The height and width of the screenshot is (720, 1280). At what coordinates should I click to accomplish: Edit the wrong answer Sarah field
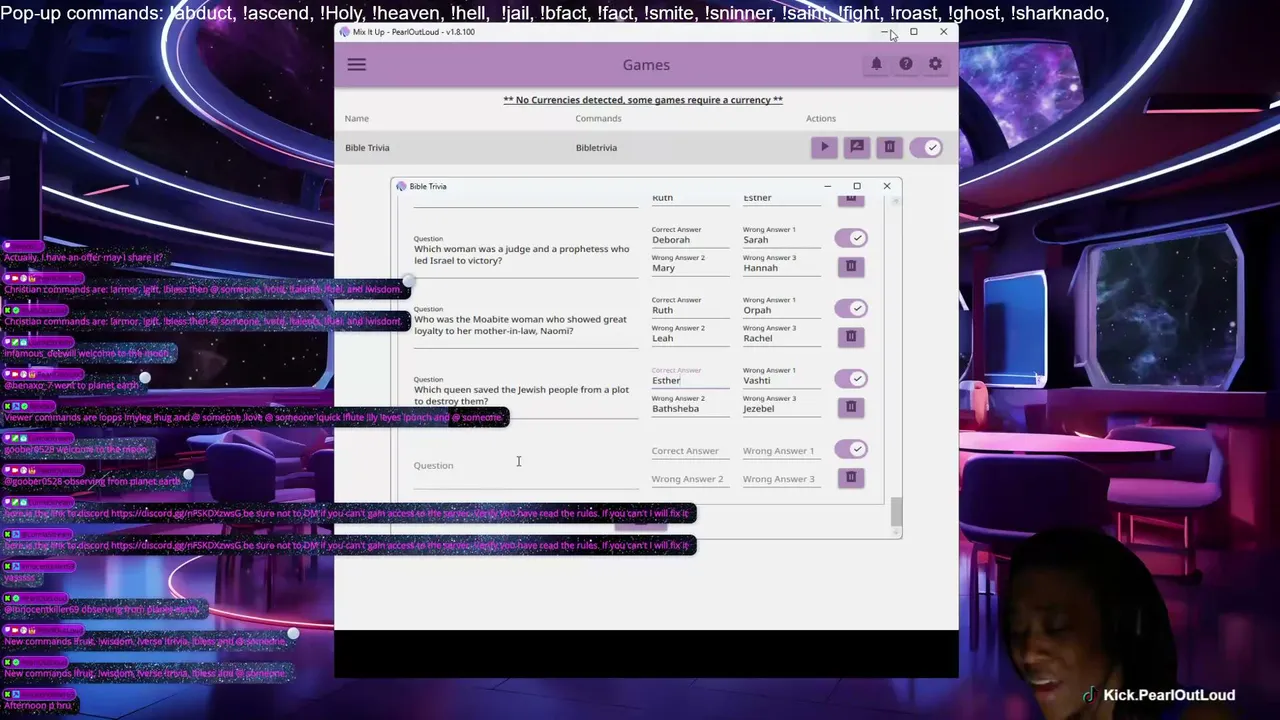(x=781, y=240)
